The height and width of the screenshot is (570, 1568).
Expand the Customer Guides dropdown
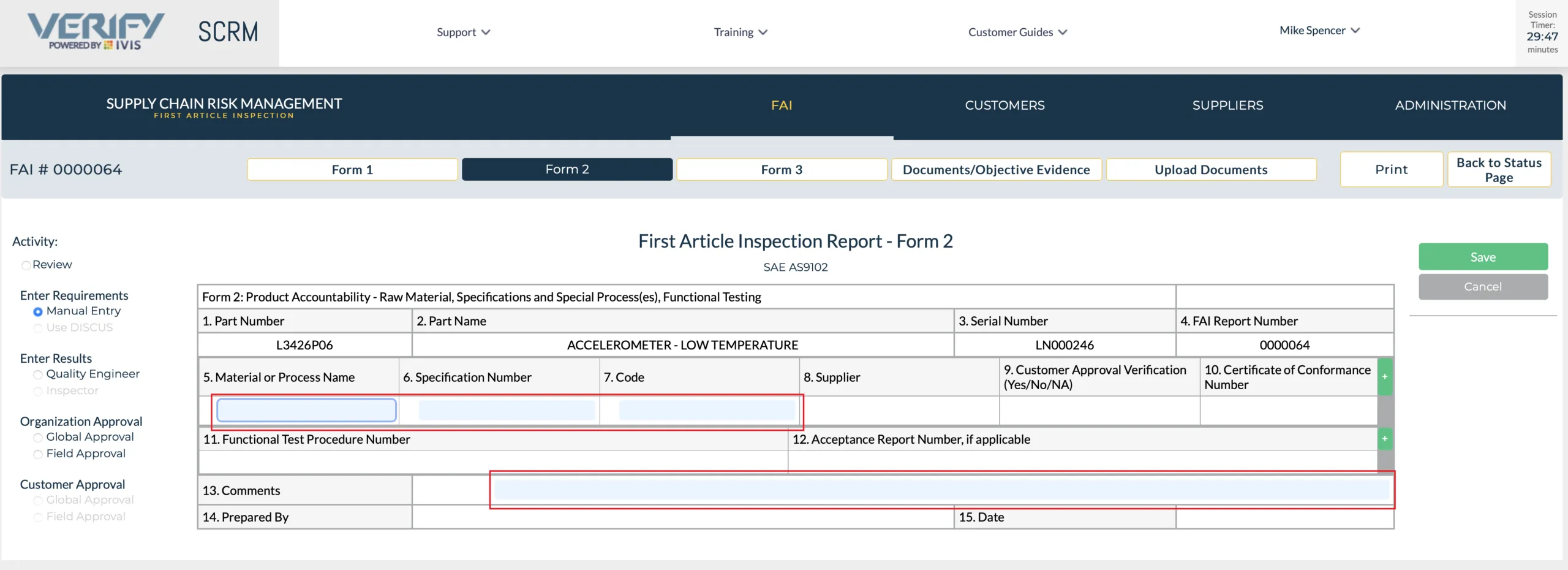(1017, 32)
